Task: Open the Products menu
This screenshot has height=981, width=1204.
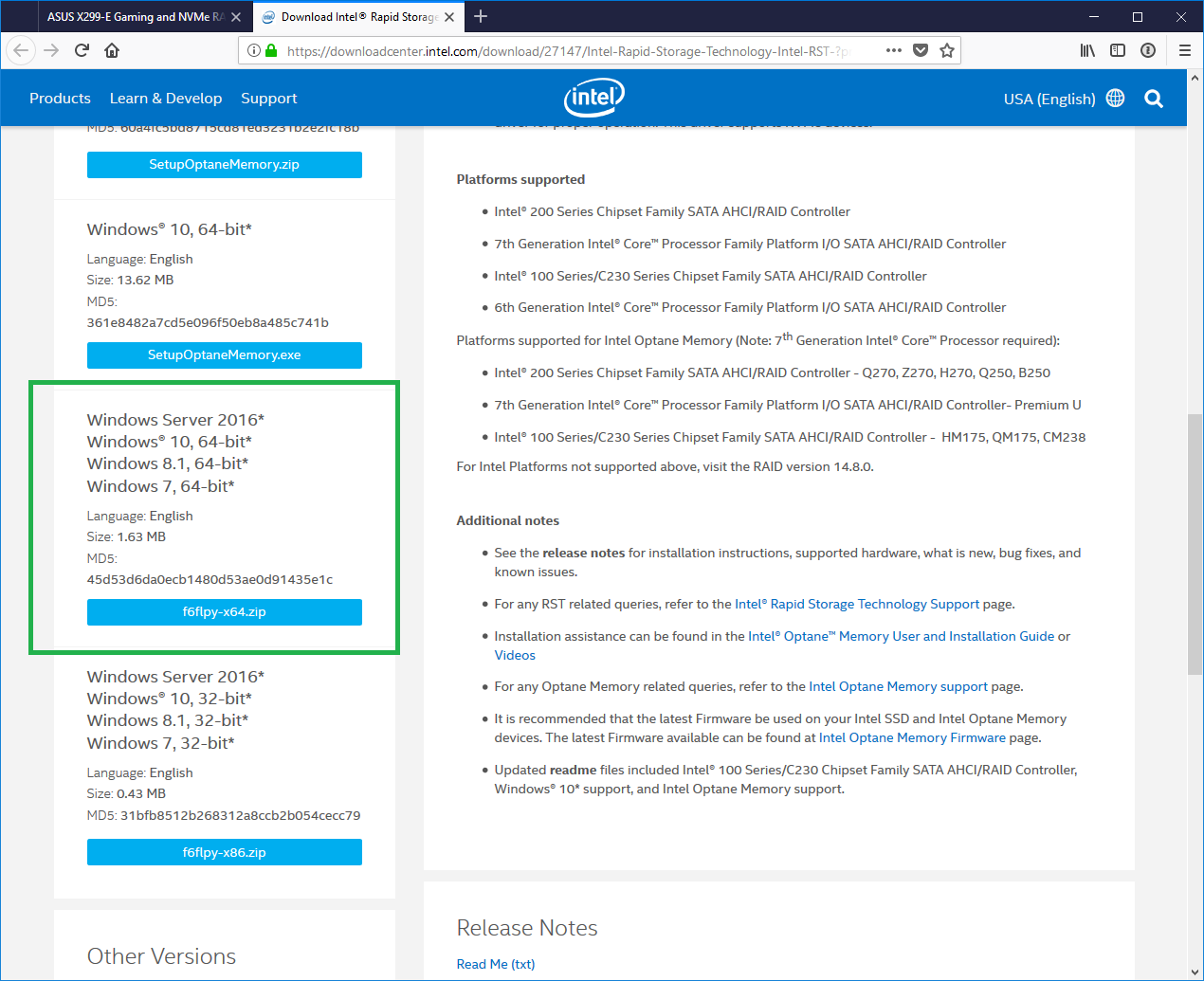Action: coord(60,99)
